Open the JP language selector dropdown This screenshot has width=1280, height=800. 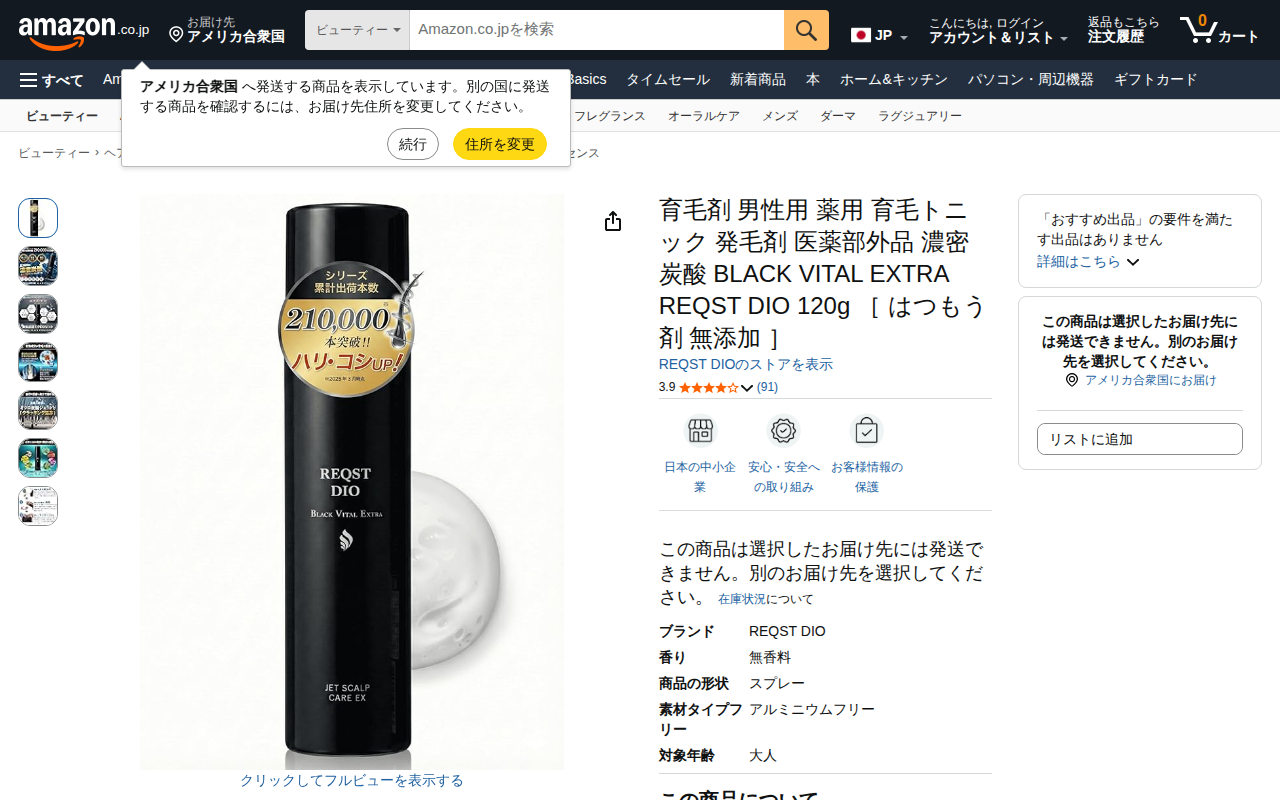879,36
